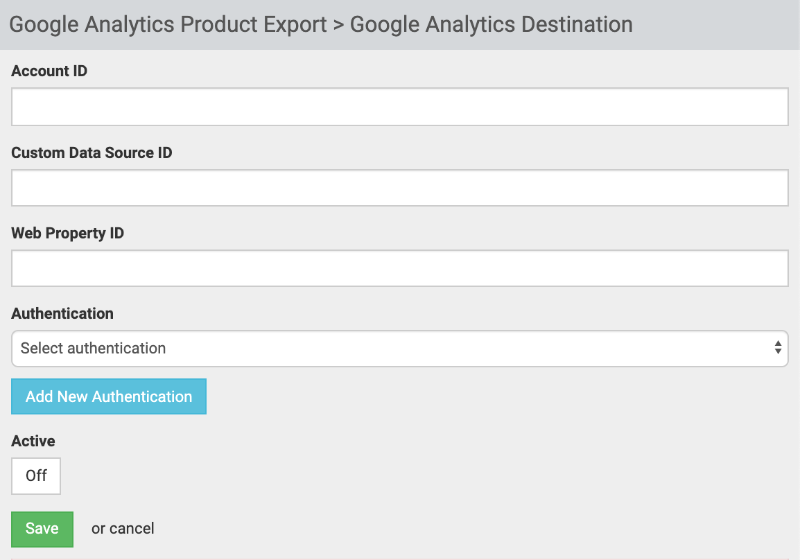
Task: Open the Select authentication dropdown
Action: [400, 349]
